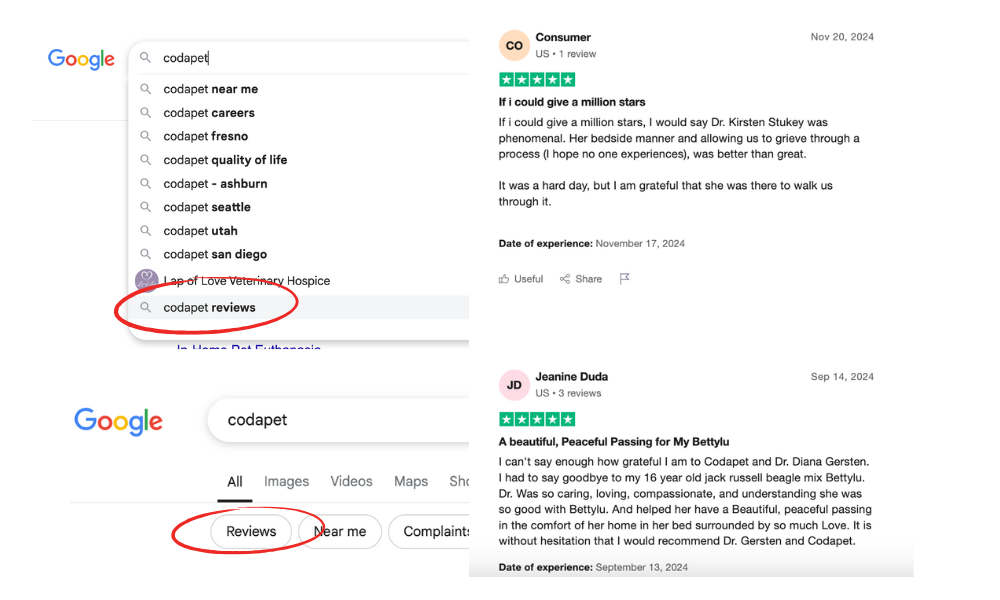The width and height of the screenshot is (1000, 600).
Task: Select the circled Reviews filter chip
Action: point(250,531)
